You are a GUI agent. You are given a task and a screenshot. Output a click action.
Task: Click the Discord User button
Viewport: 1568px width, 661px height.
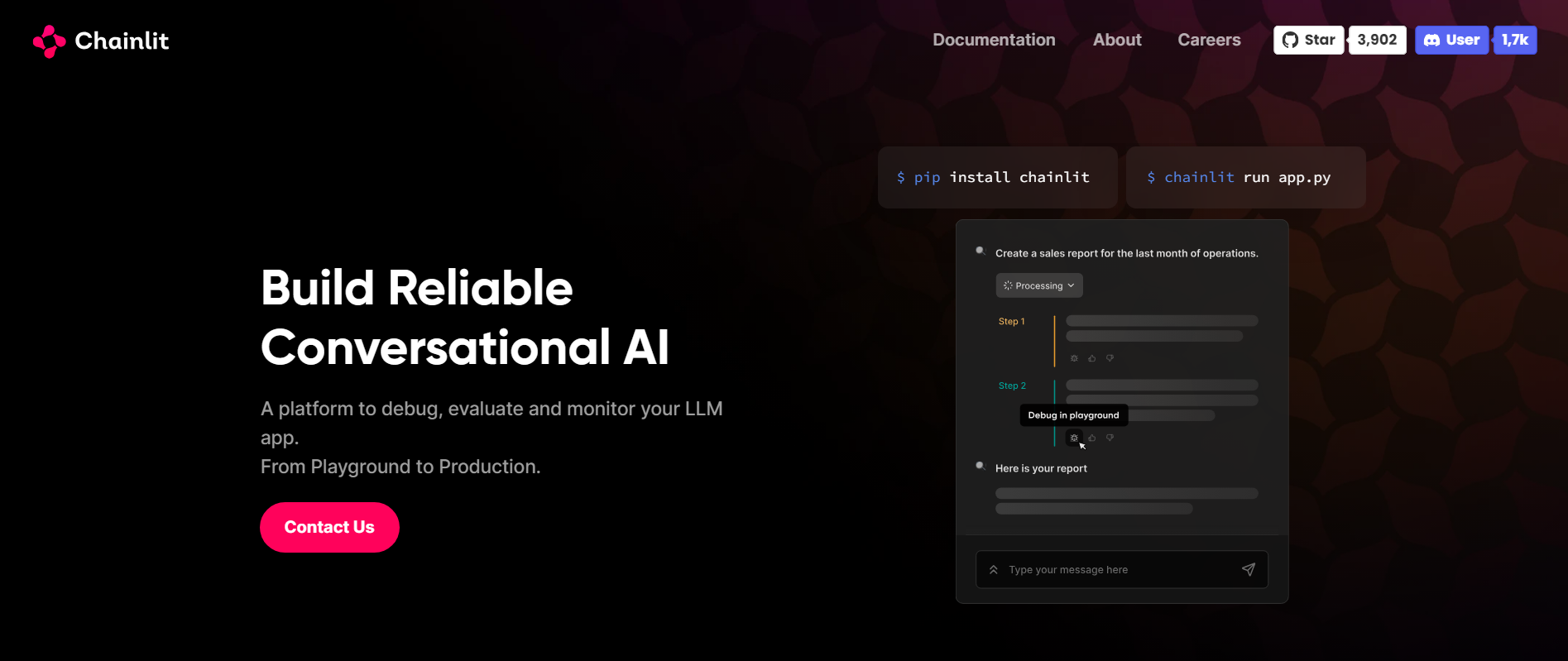pos(1451,40)
